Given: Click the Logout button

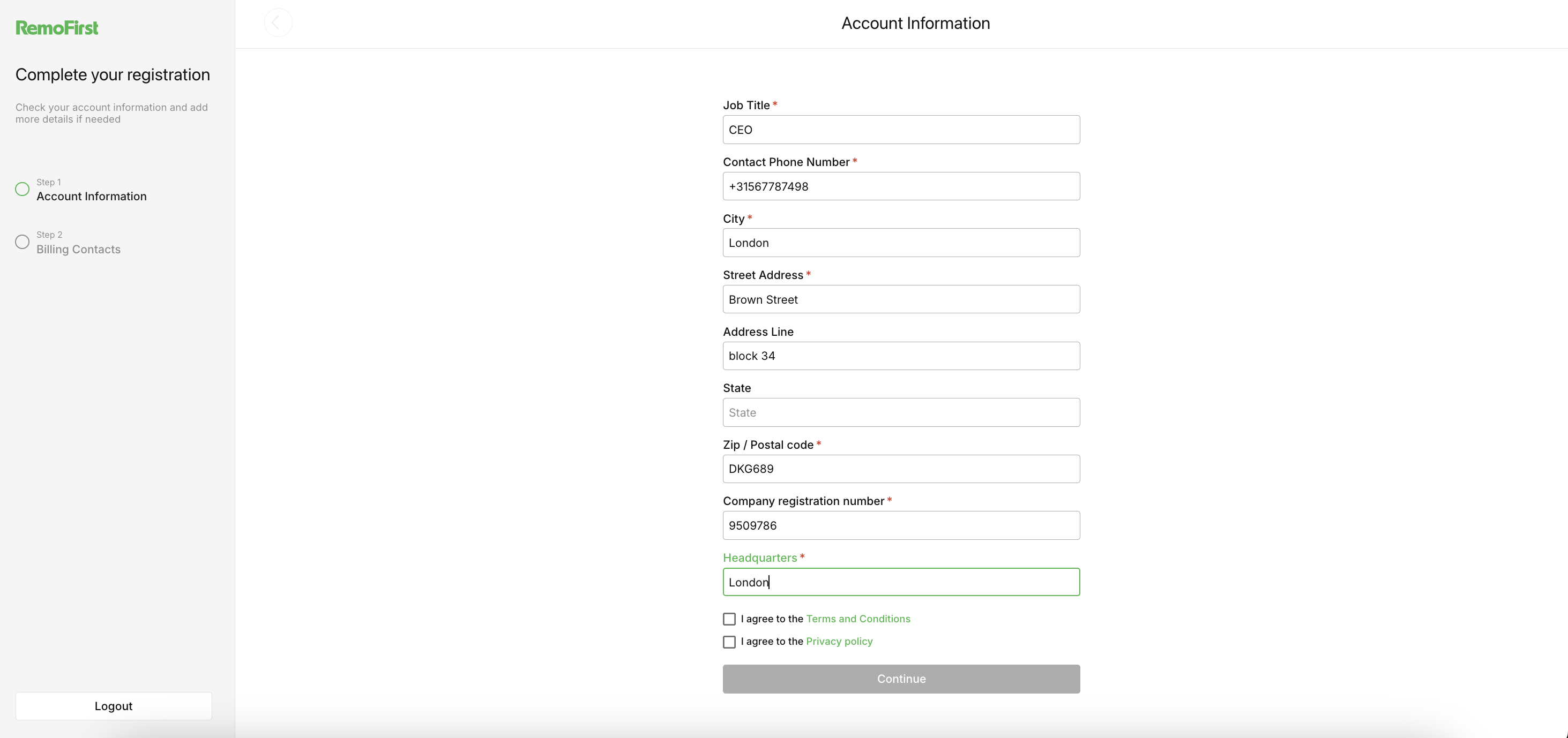Looking at the screenshot, I should click(x=113, y=706).
